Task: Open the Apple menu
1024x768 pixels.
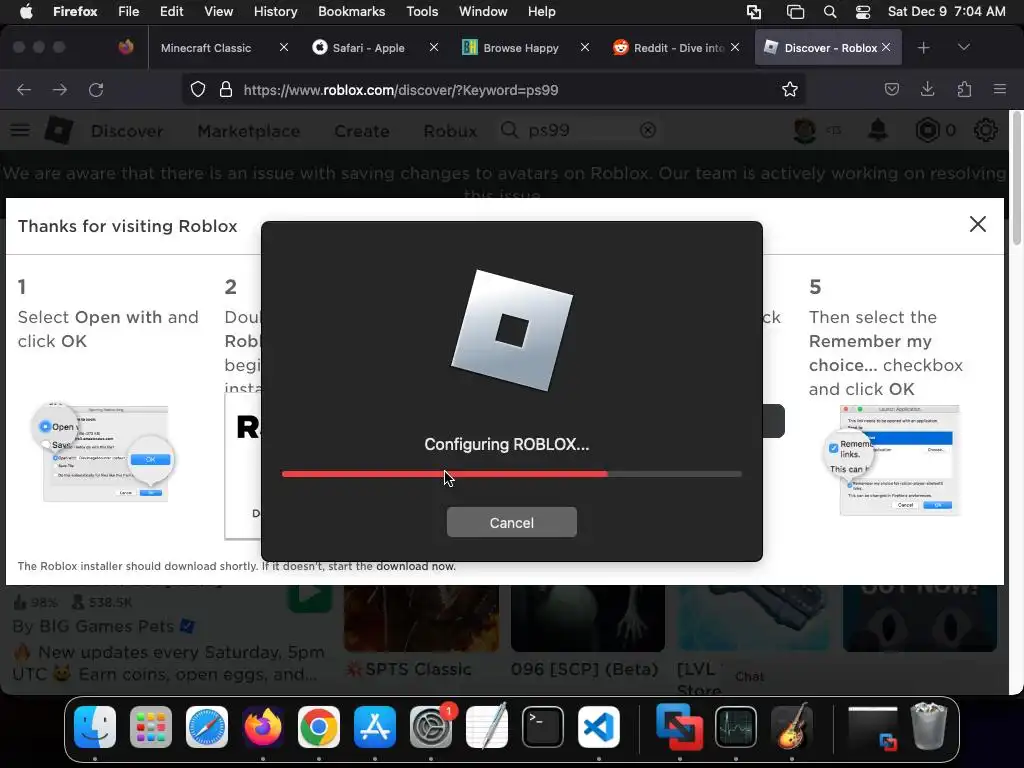Action: 26,11
